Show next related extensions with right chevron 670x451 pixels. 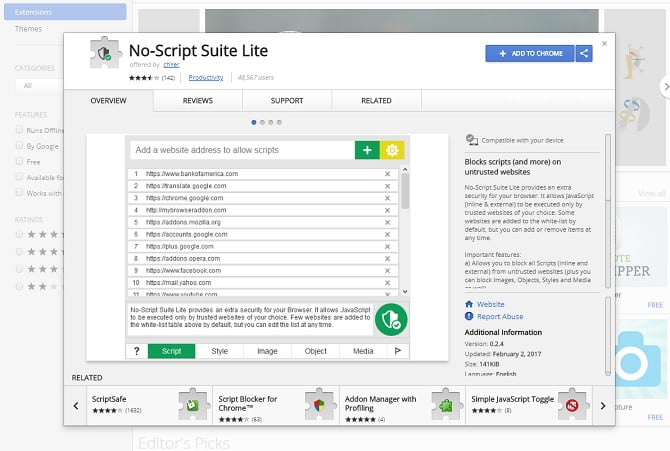click(x=603, y=406)
